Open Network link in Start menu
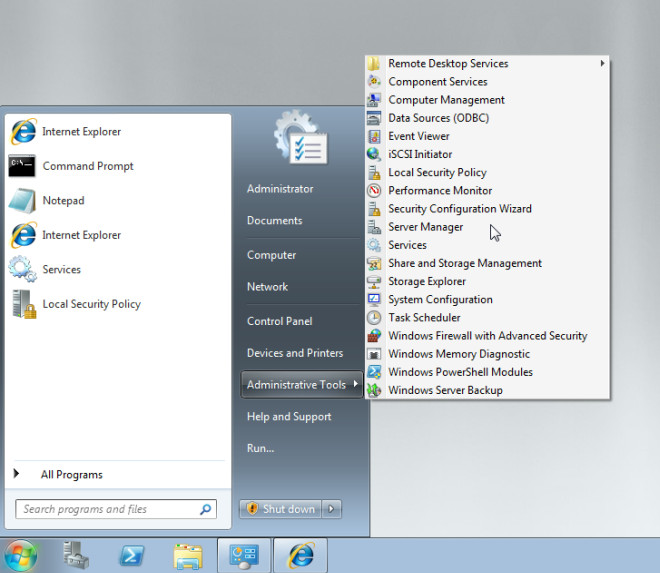The image size is (660, 573). pos(267,287)
